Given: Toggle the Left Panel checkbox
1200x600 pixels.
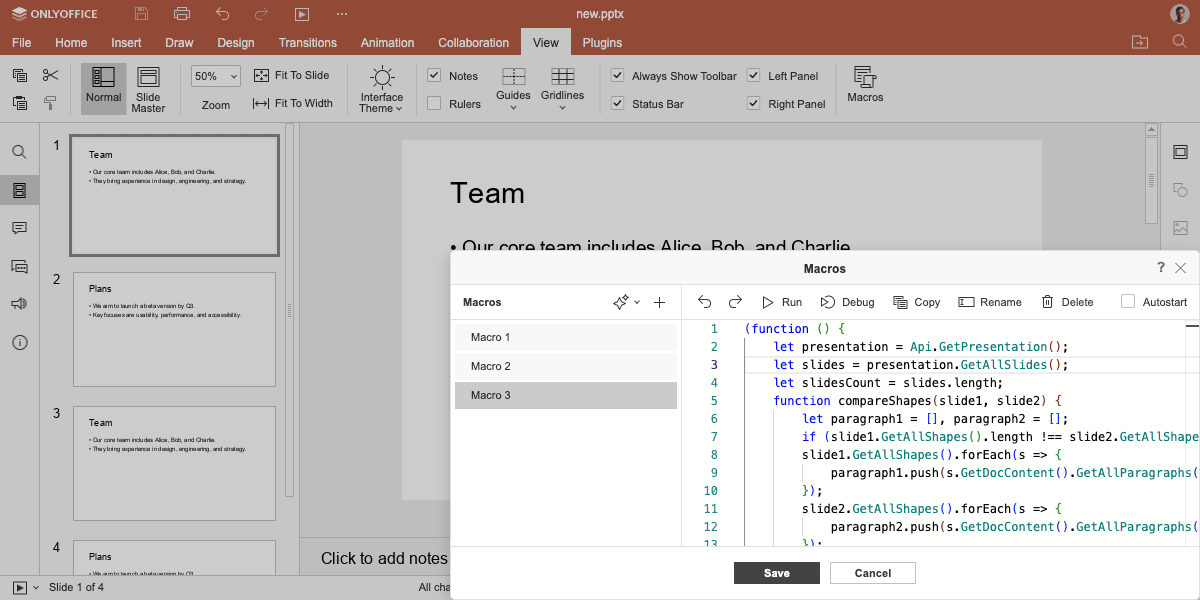Looking at the screenshot, I should [x=754, y=75].
